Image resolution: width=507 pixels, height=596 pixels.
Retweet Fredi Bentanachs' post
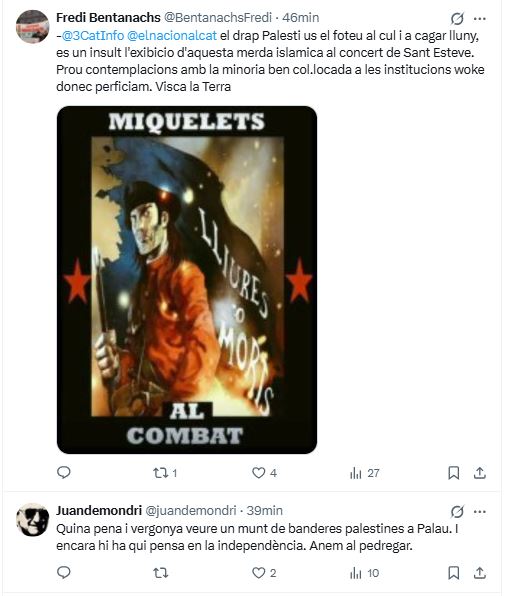(165, 473)
